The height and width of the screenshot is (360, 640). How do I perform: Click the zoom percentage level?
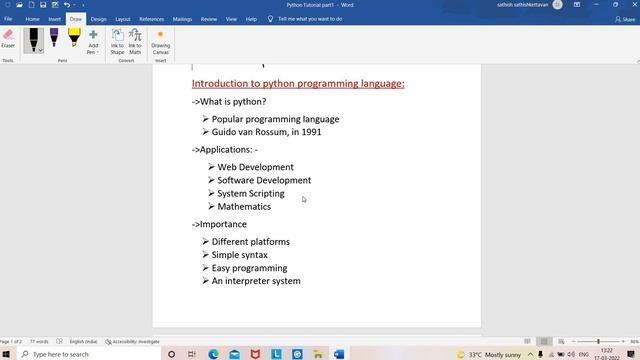click(x=634, y=341)
